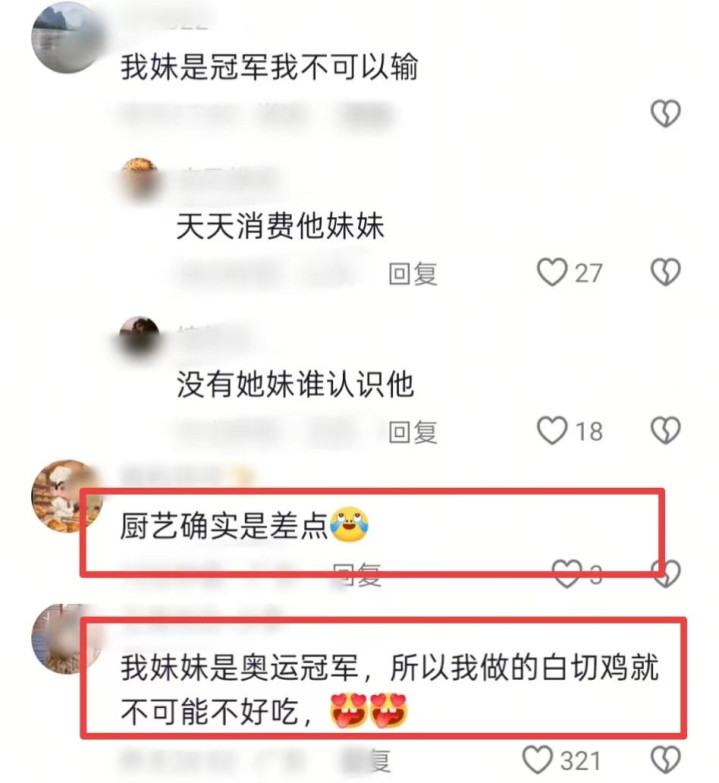This screenshot has width=719, height=783.
Task: Dislike the 我妹是冠军我不可以输 comment
Action: [666, 114]
